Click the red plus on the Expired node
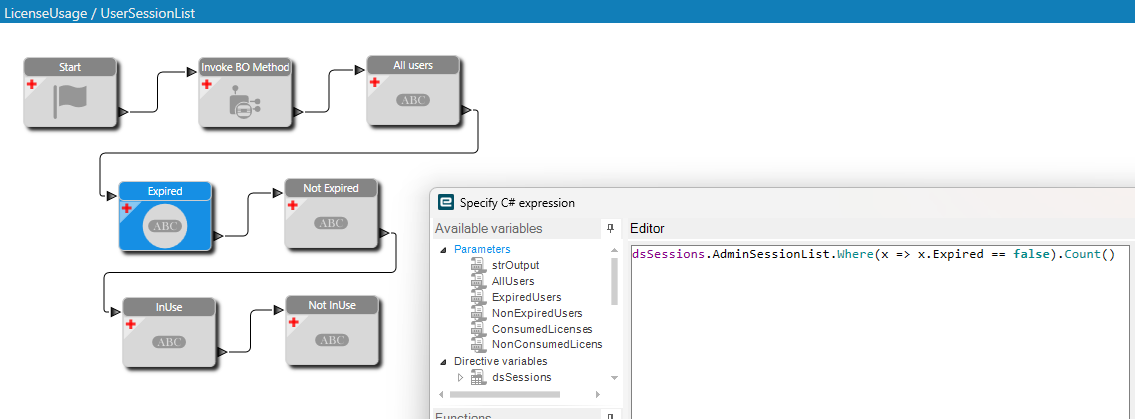This screenshot has width=1135, height=419. point(126,208)
